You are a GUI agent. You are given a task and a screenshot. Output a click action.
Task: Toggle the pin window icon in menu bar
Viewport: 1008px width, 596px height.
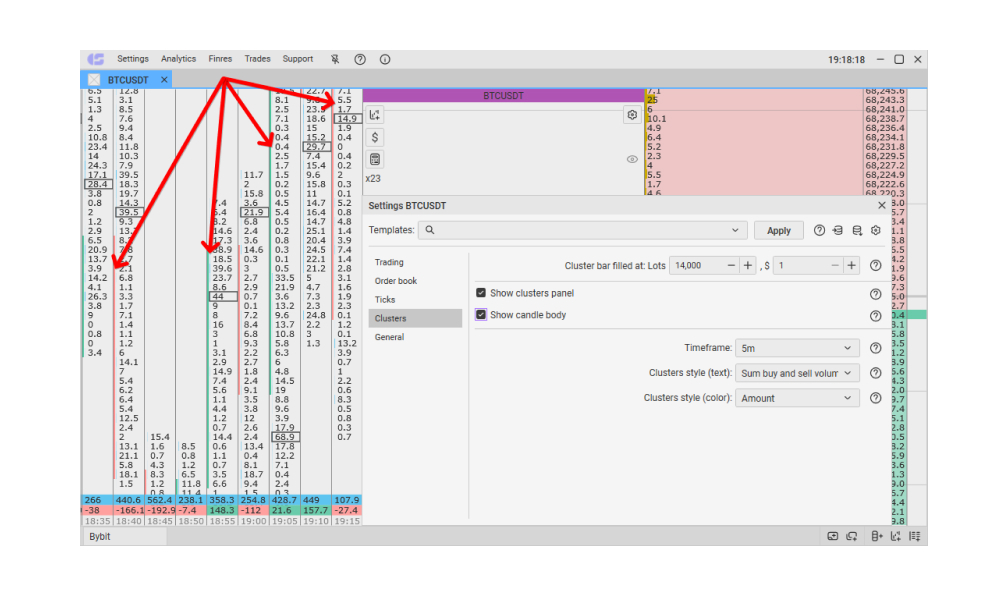click(x=335, y=59)
